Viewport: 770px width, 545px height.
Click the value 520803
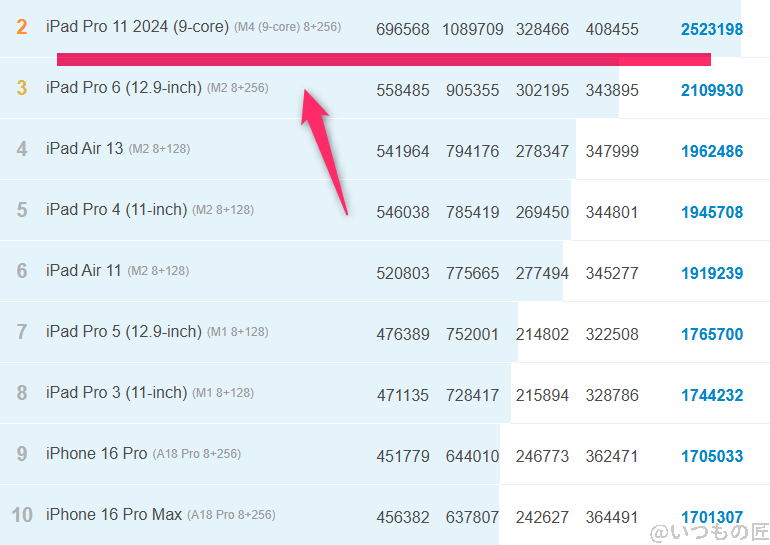coord(403,273)
